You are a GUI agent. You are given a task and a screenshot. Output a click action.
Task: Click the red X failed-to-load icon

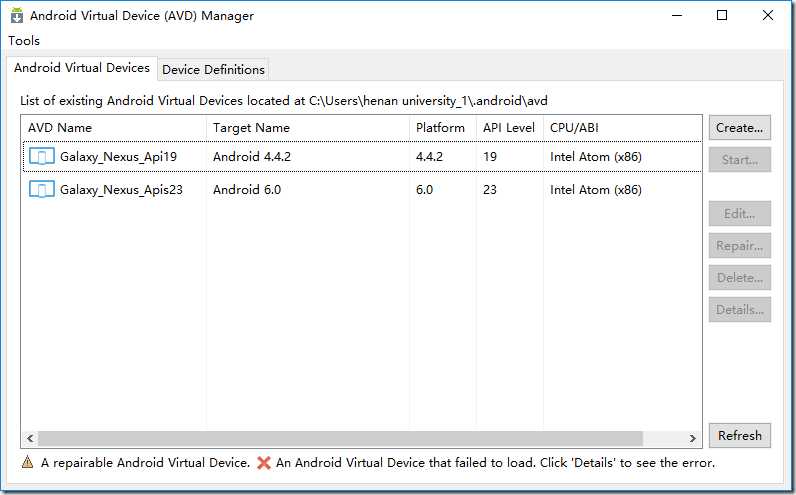263,463
